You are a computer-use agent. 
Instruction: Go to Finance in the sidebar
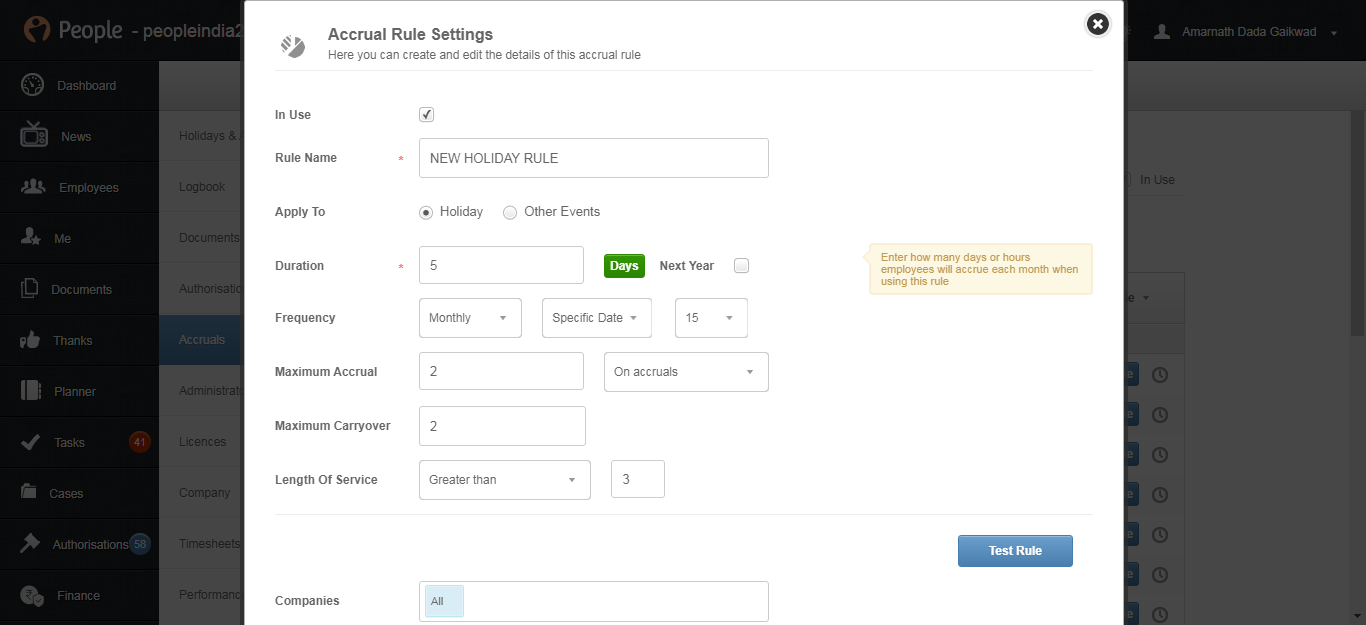point(78,596)
